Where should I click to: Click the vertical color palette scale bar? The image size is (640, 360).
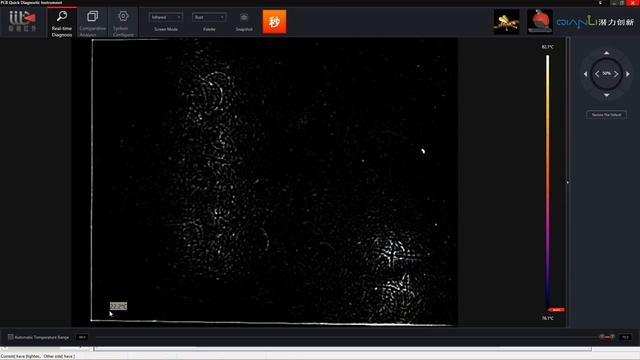(548, 182)
